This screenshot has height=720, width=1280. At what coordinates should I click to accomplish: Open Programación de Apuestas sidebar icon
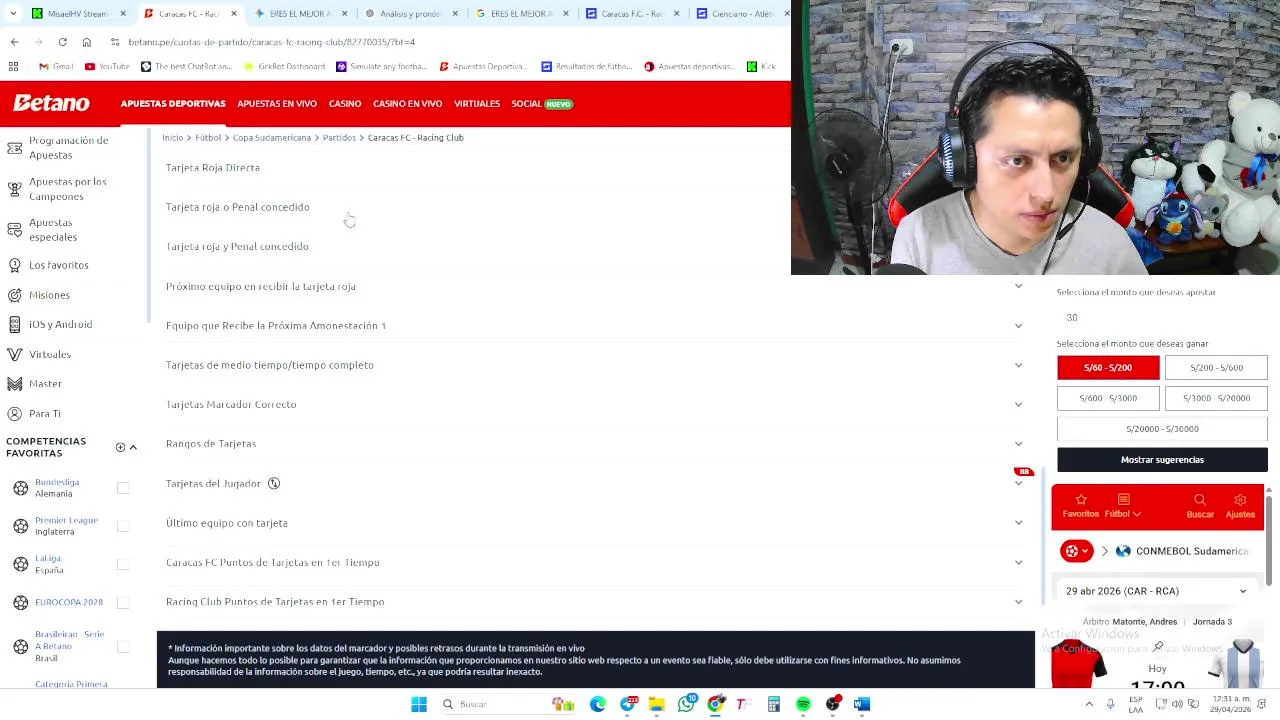pyautogui.click(x=14, y=148)
